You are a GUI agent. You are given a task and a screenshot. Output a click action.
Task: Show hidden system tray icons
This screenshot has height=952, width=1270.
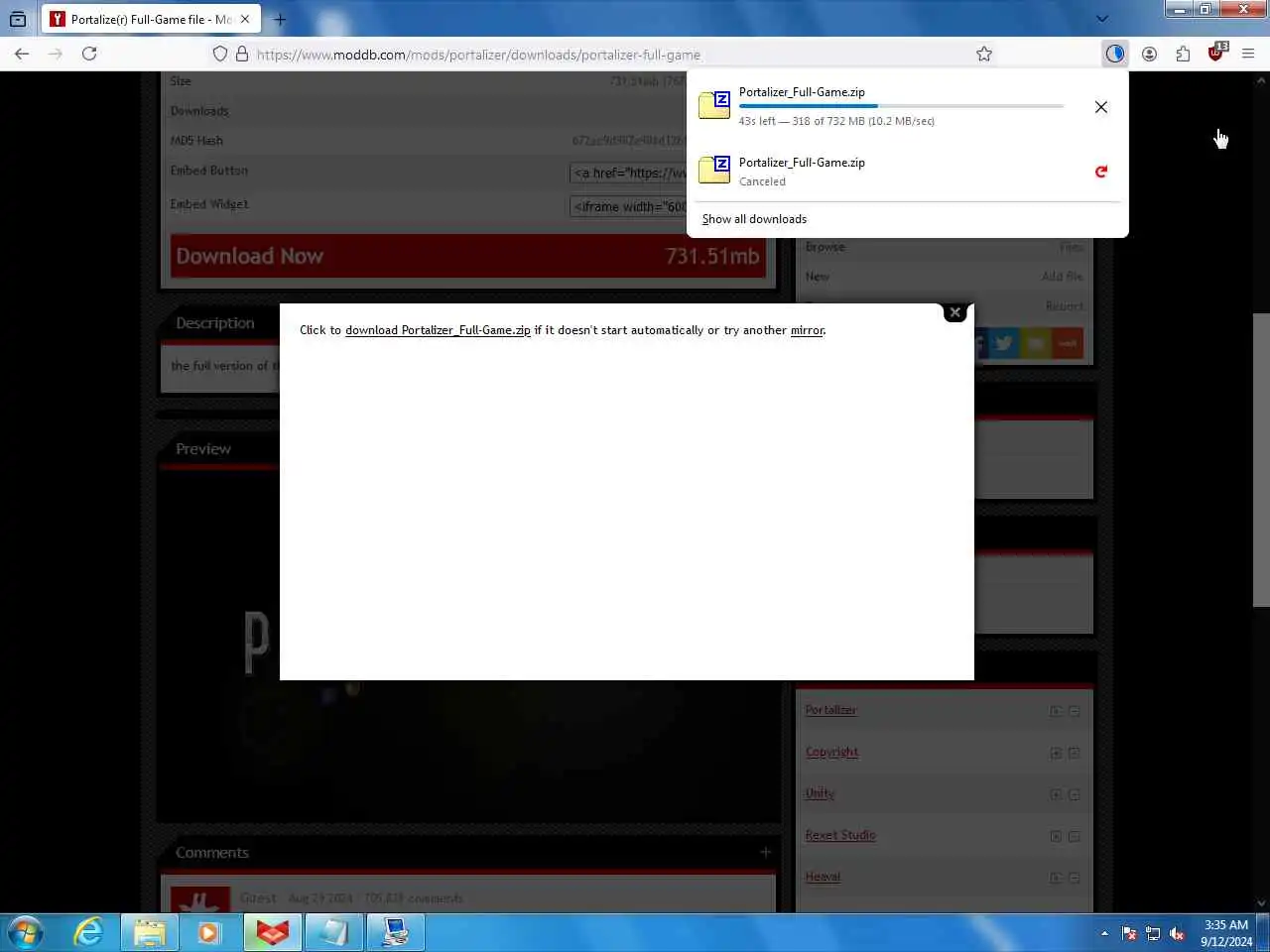(1104, 933)
